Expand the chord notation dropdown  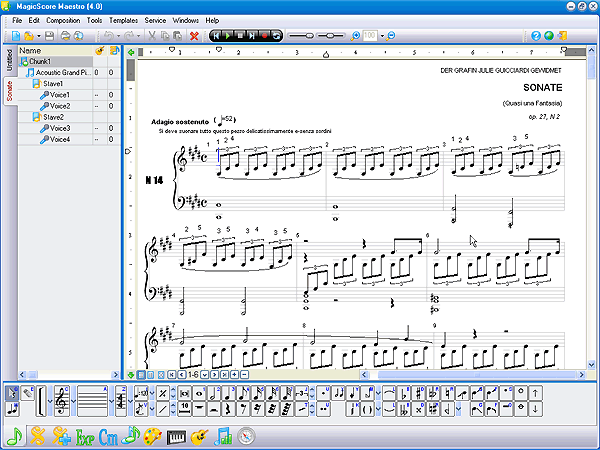[130, 401]
